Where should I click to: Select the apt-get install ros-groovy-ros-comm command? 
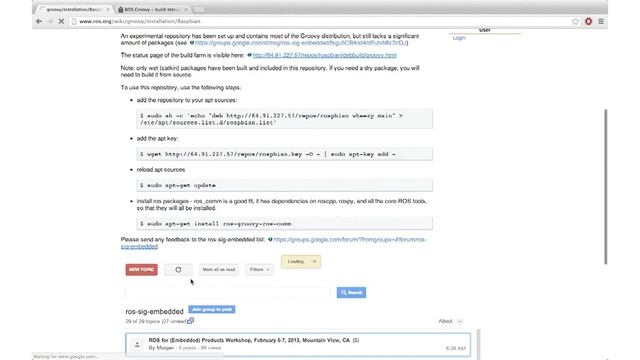(216, 224)
